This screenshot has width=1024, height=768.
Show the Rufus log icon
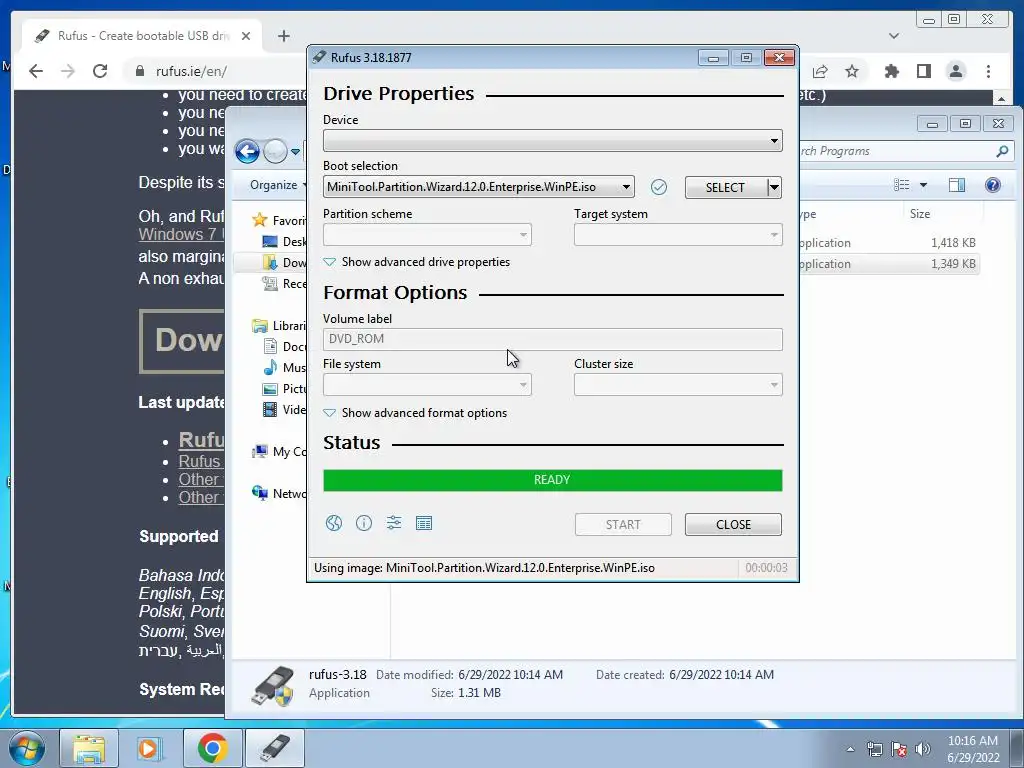(424, 523)
